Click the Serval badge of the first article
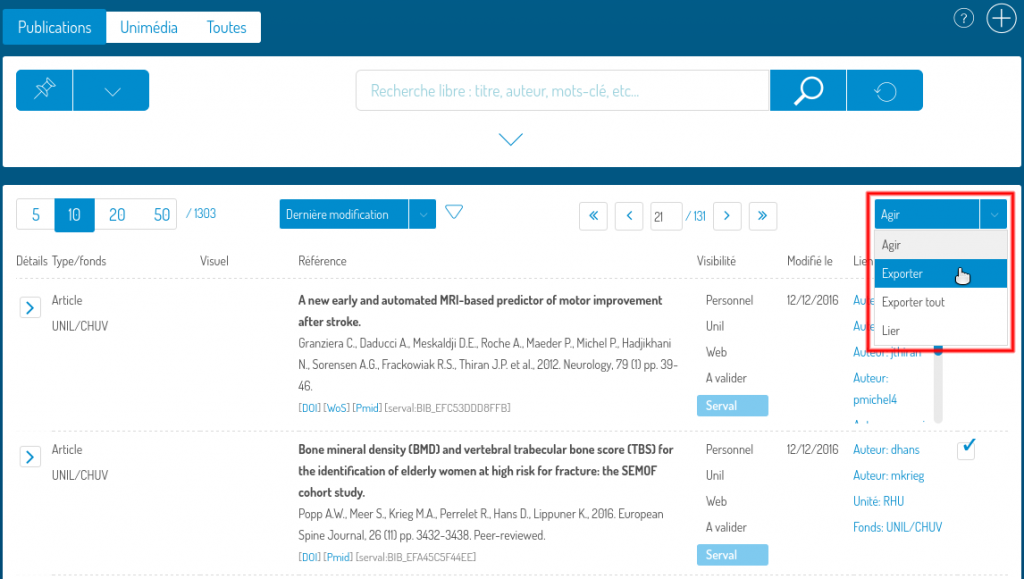Viewport: 1024px width, 579px height. [732, 405]
